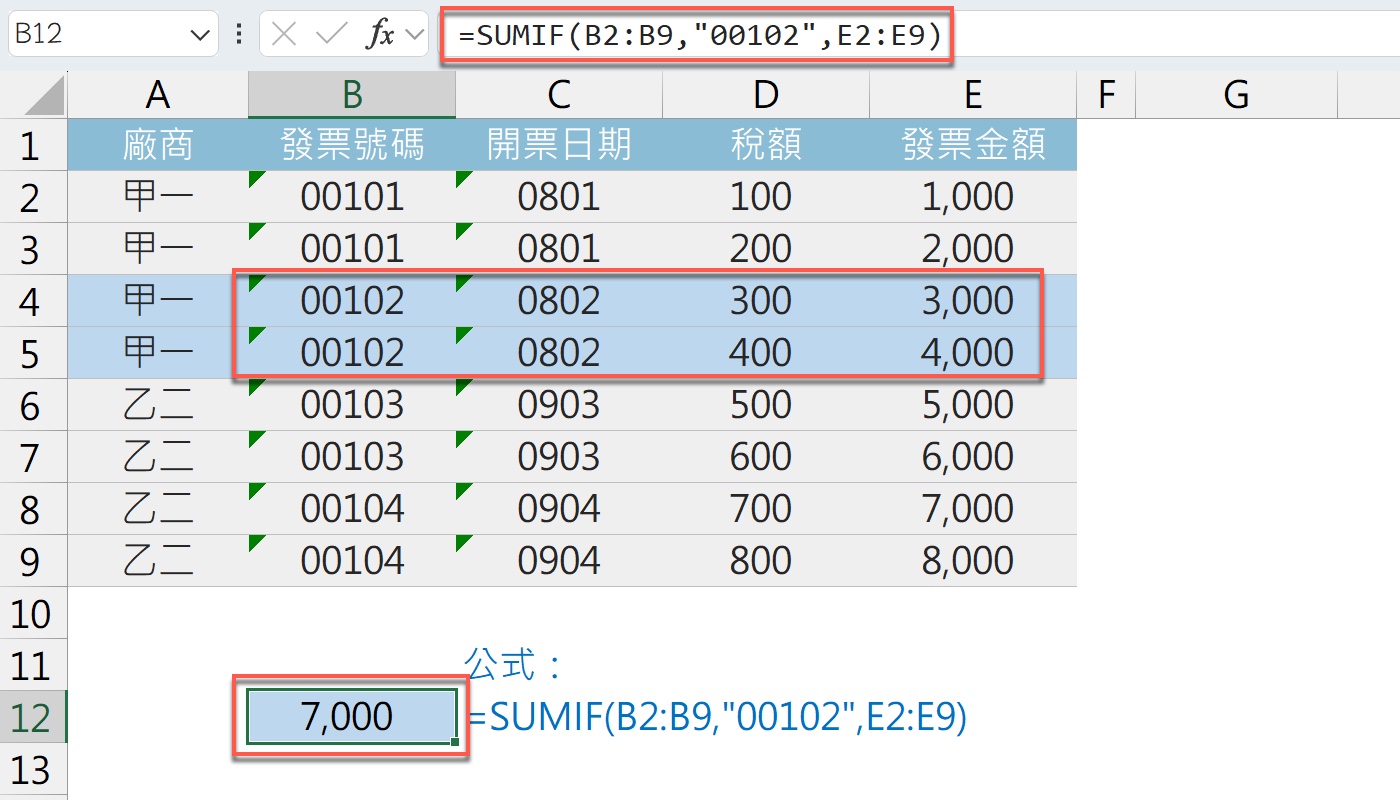
Task: Click the blue SUMIF formula text in row 12
Action: (717, 718)
